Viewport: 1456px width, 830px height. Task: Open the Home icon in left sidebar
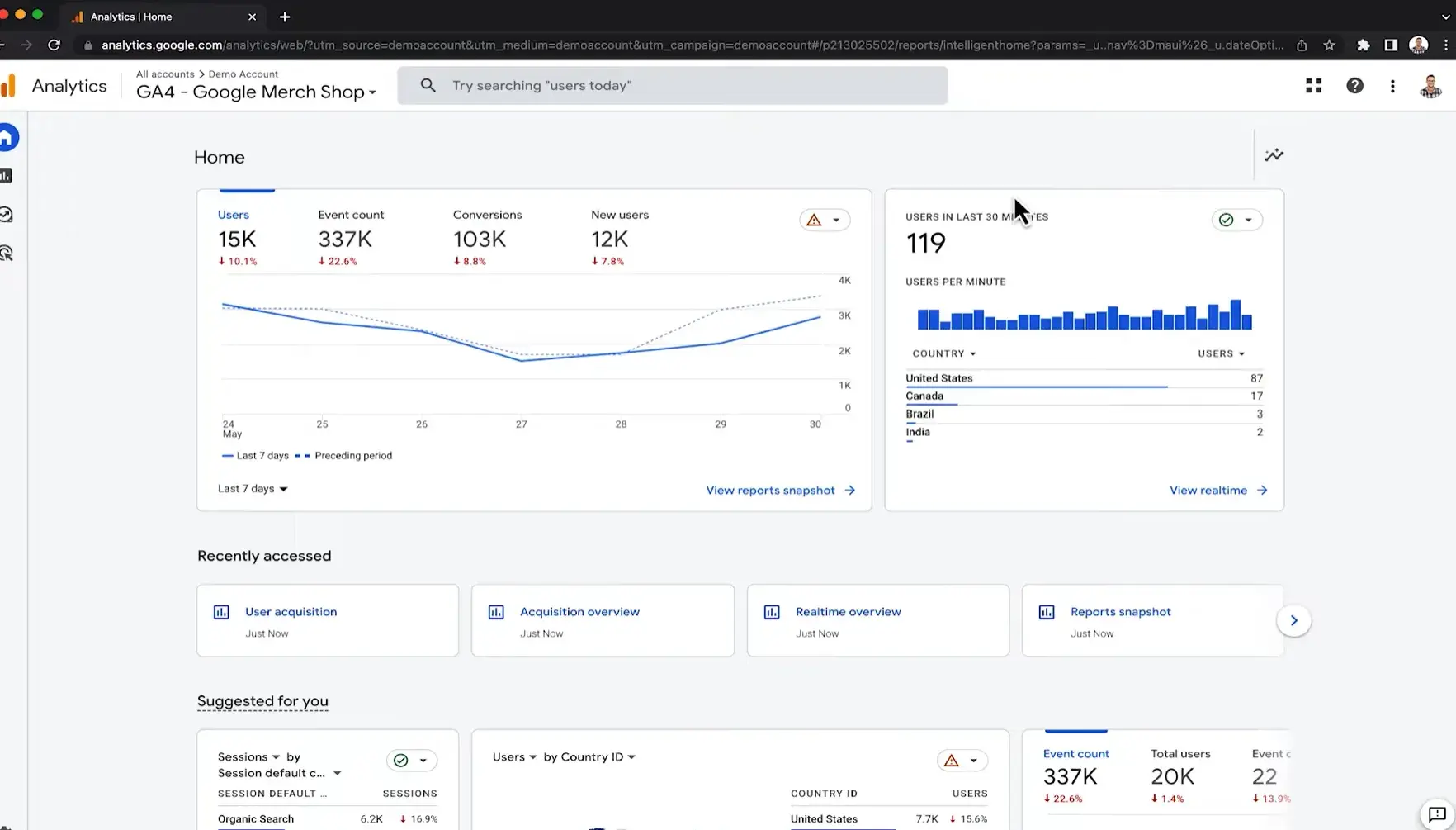[7, 138]
